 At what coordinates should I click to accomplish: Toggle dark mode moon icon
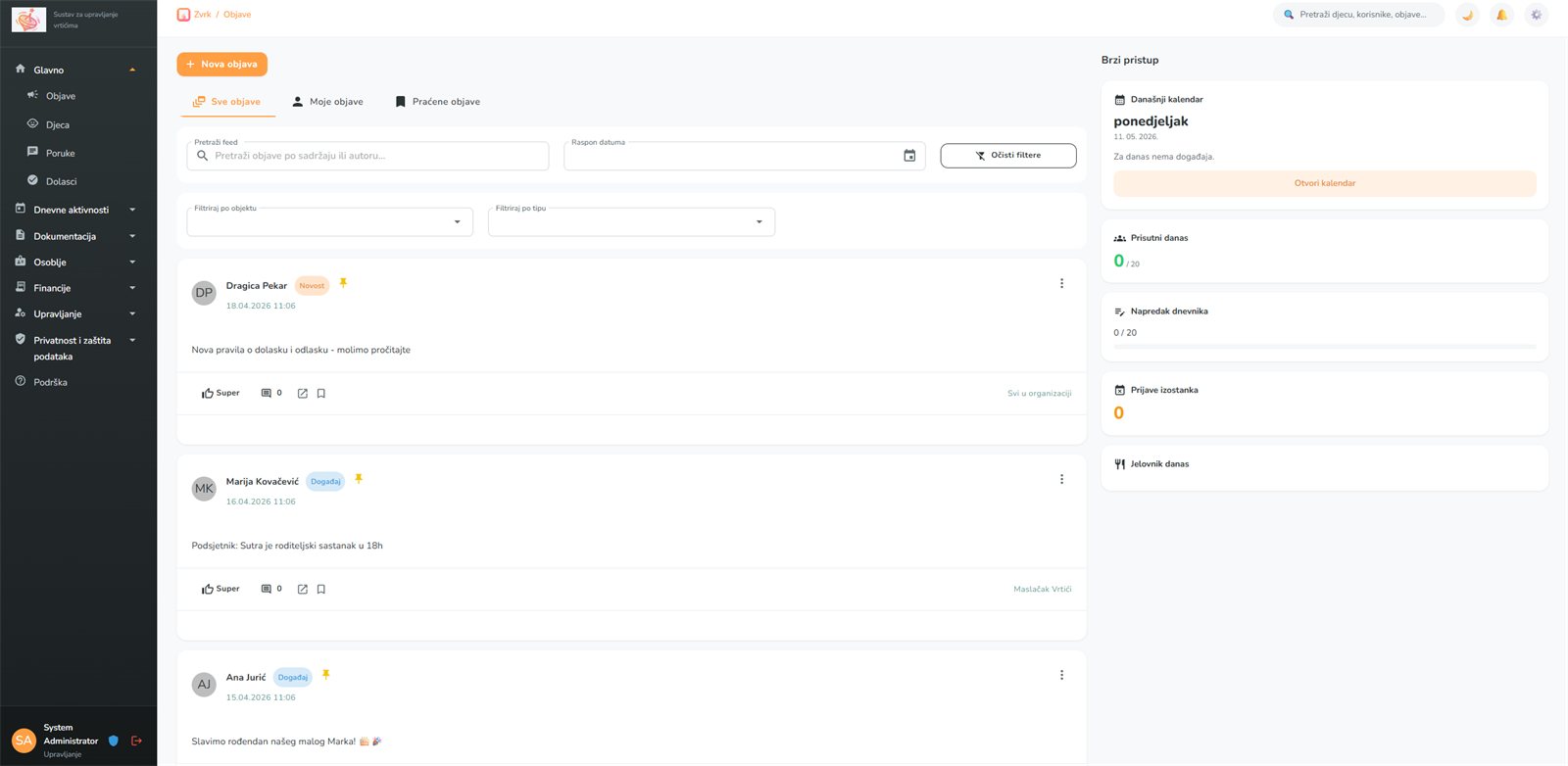pos(1467,15)
